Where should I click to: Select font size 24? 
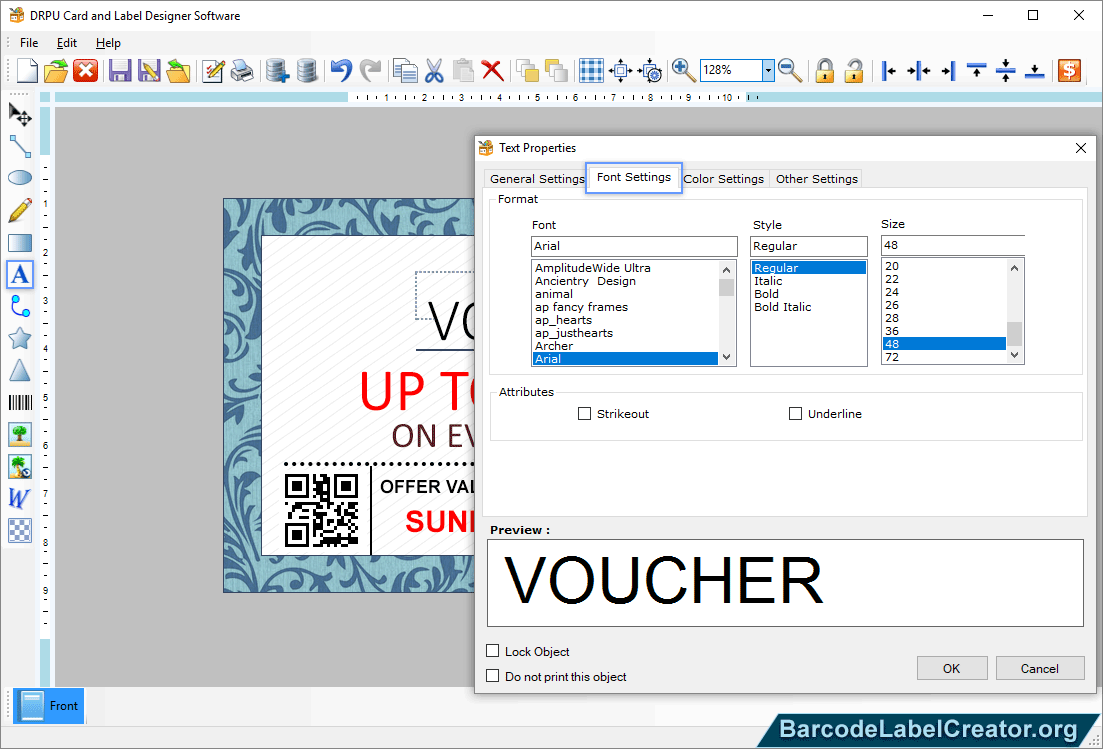tap(943, 292)
